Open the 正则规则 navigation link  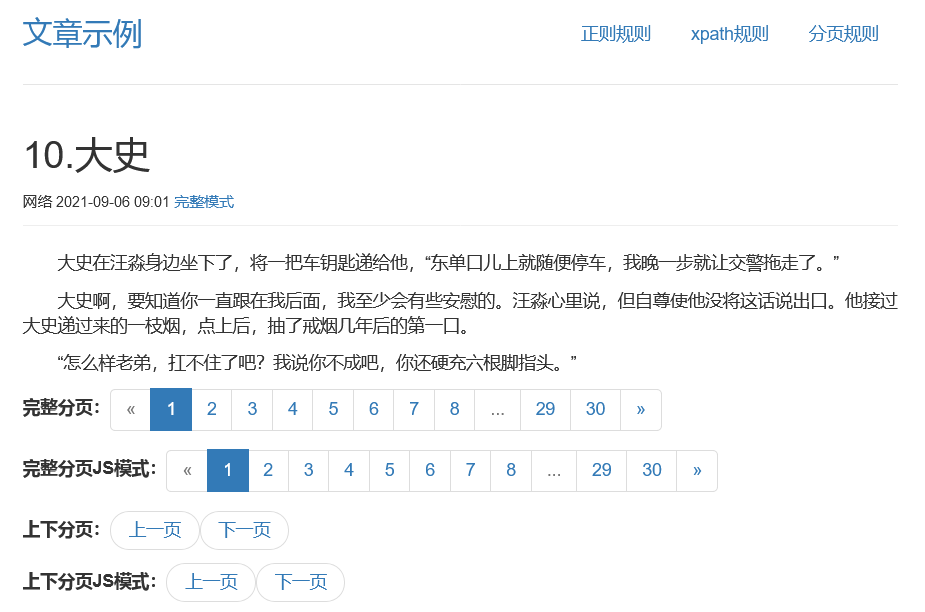(x=616, y=33)
